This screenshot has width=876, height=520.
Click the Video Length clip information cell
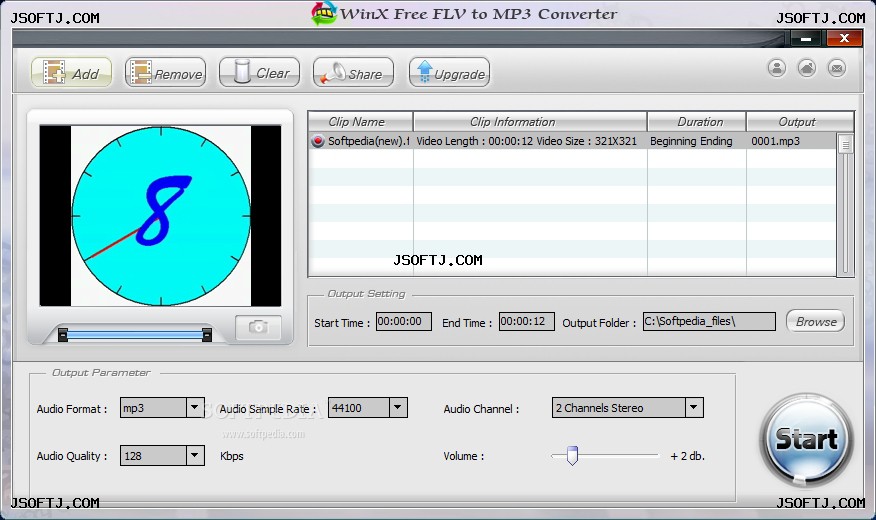point(530,141)
